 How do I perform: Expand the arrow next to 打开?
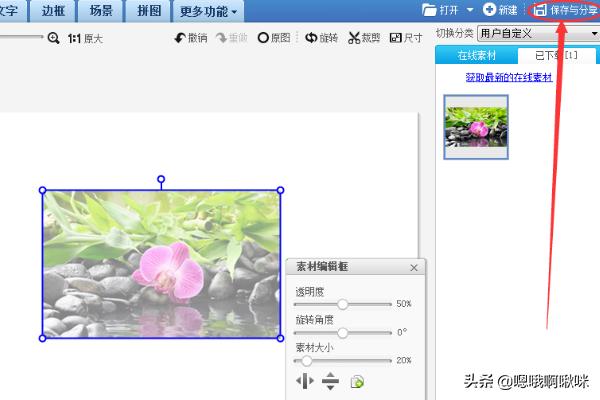pyautogui.click(x=470, y=10)
